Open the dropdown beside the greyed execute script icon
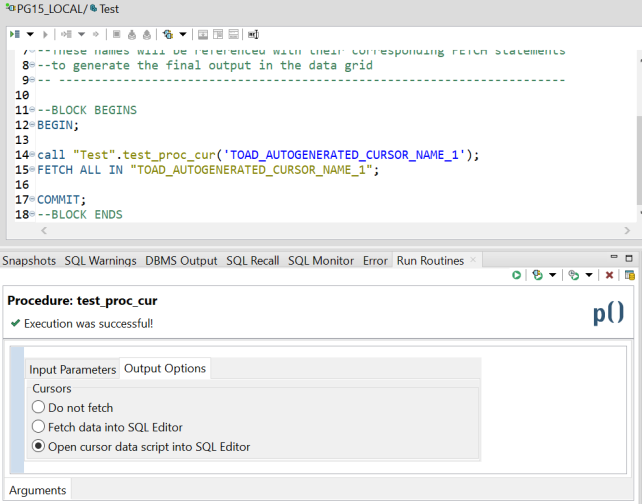Screen dimensions: 642x504 (81, 34)
